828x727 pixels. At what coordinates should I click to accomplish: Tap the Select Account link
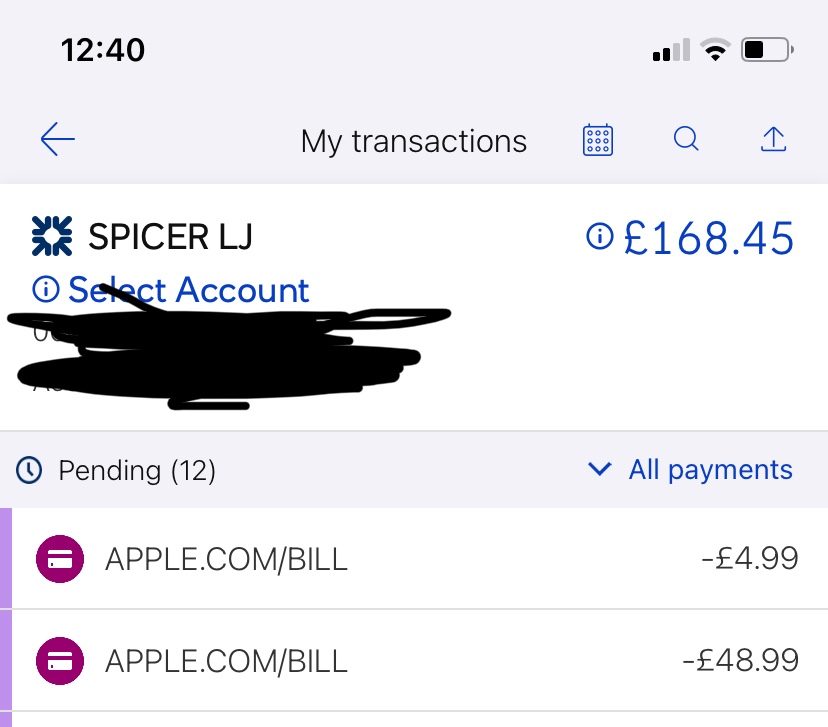point(188,290)
